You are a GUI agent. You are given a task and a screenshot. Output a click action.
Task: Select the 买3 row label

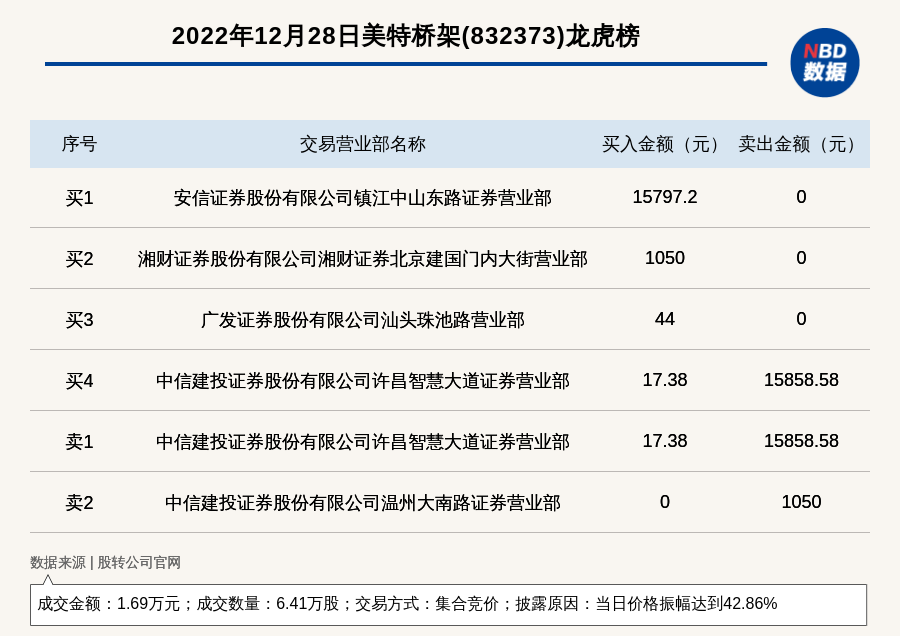coord(79,320)
